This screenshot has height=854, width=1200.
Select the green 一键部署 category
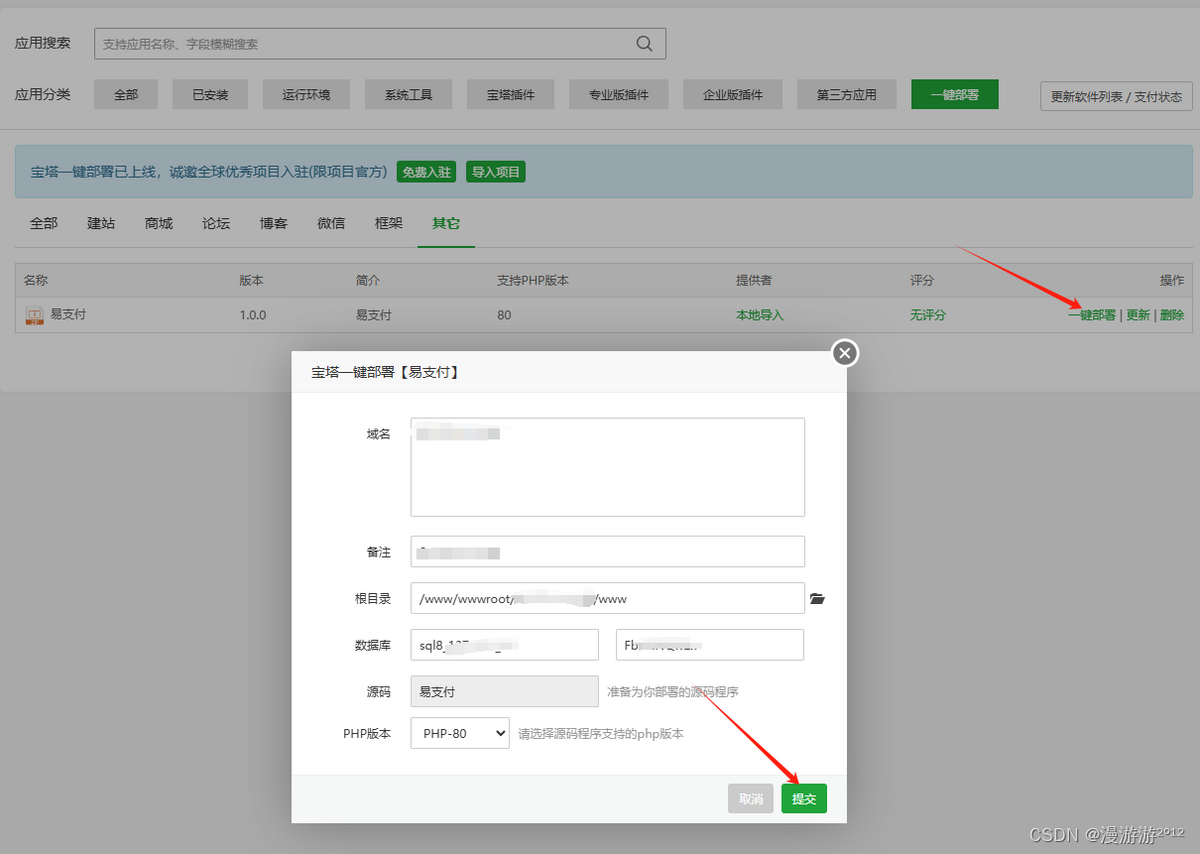954,95
